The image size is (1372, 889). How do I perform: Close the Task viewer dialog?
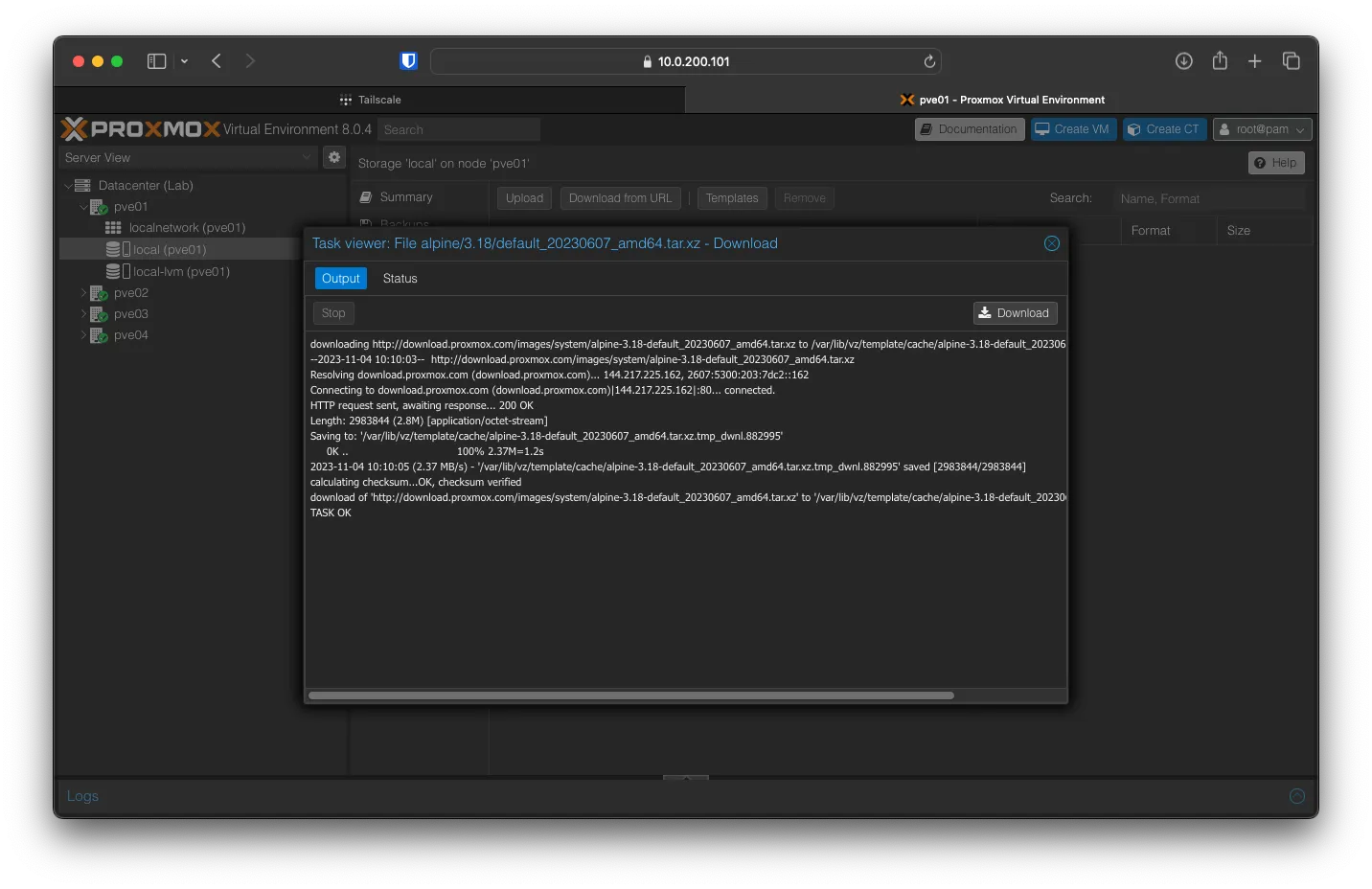coord(1052,243)
